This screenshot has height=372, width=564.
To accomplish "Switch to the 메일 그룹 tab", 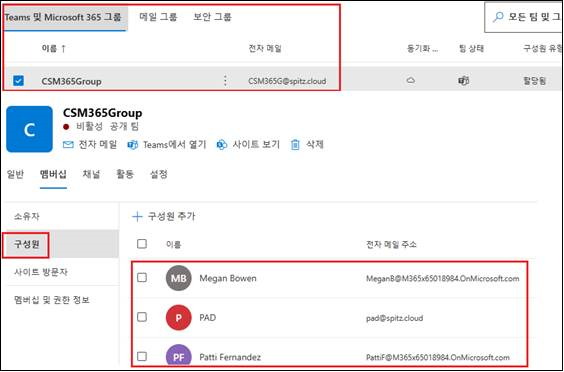I will click(158, 17).
